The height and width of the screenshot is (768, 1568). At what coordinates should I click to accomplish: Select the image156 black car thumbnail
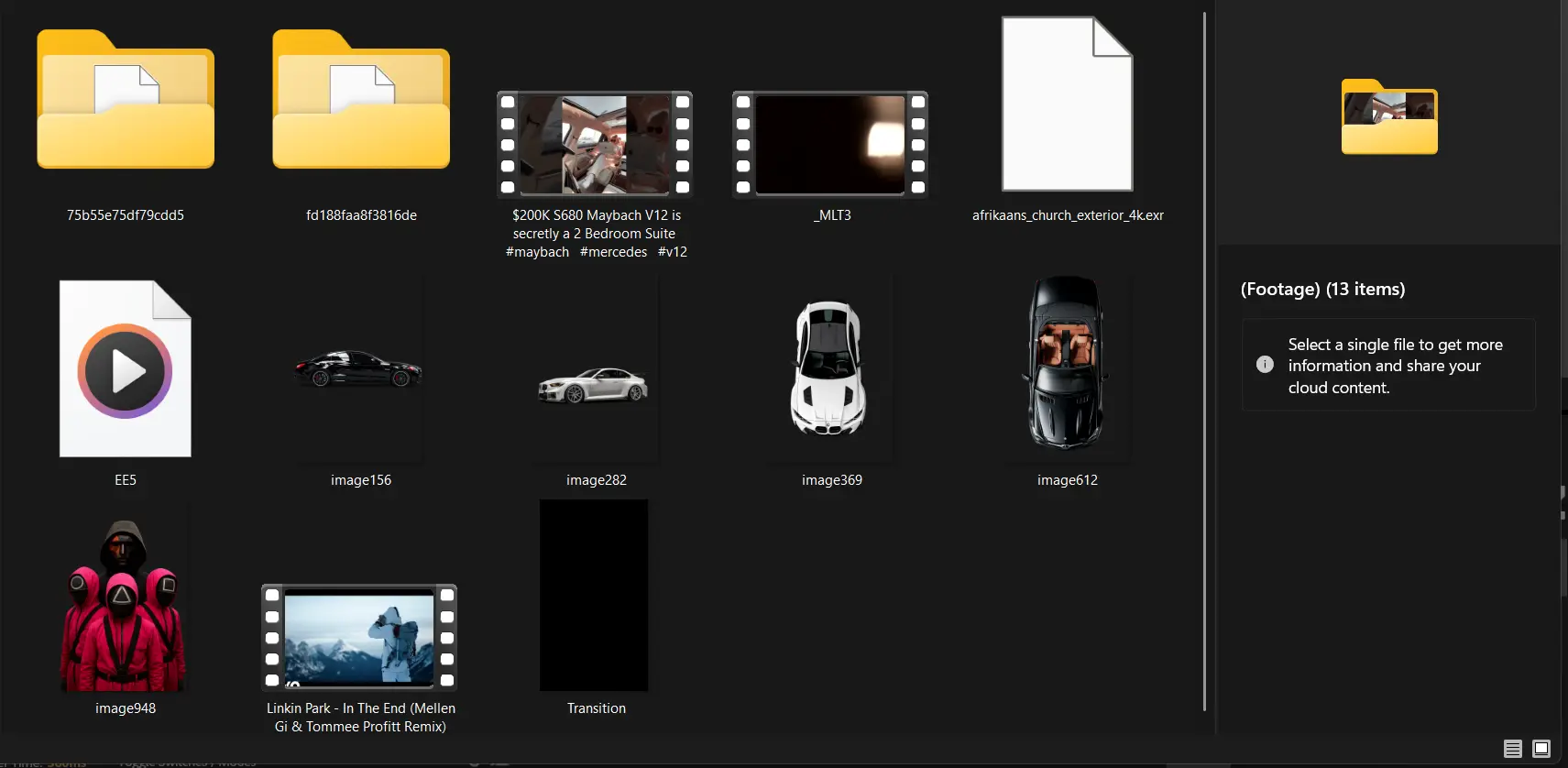[359, 369]
